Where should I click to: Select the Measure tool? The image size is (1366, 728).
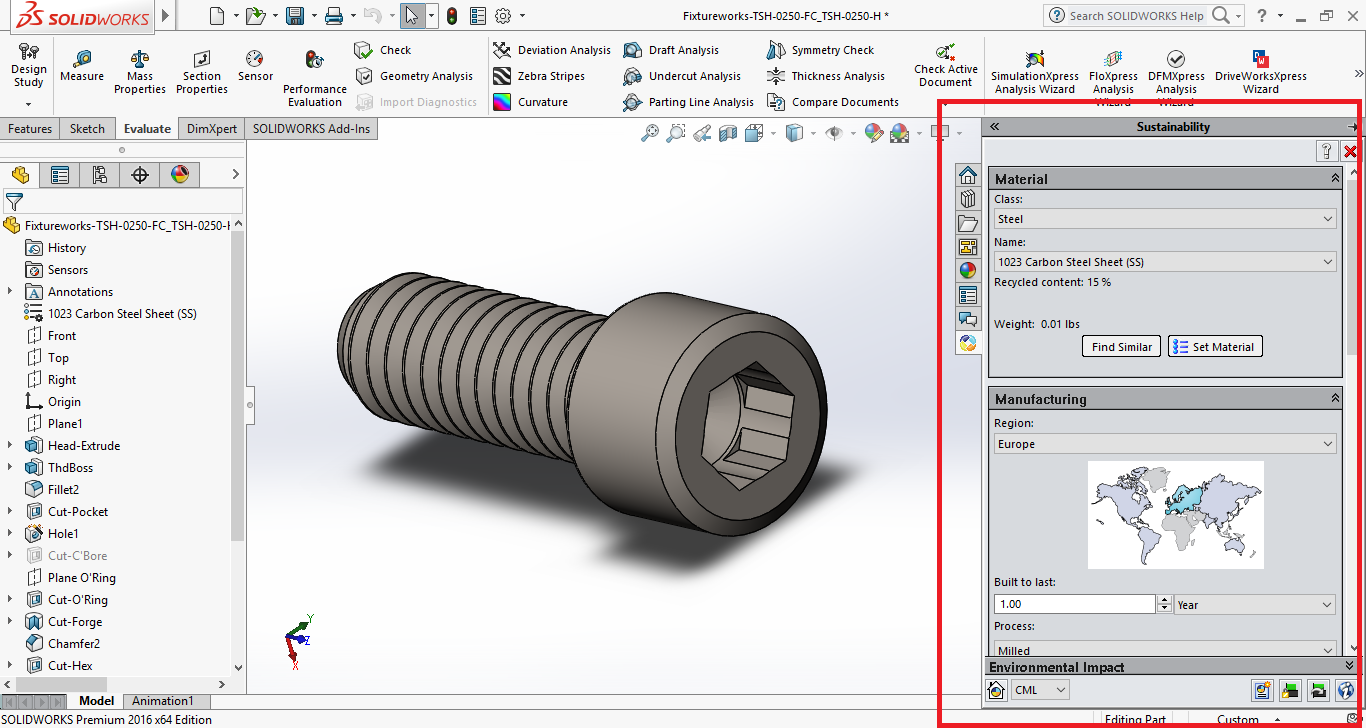pos(82,66)
